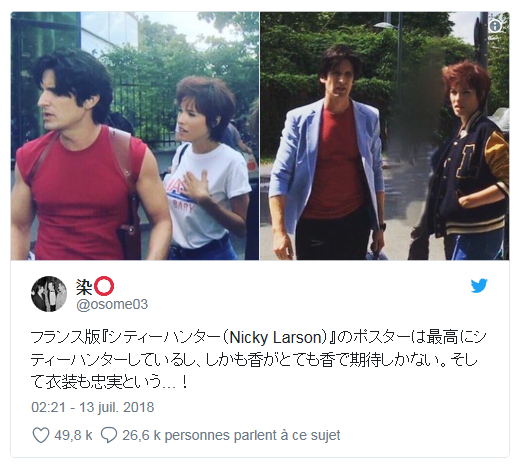The height and width of the screenshot is (469, 521).
Task: View the right photo with blue blazer
Action: coord(385,136)
